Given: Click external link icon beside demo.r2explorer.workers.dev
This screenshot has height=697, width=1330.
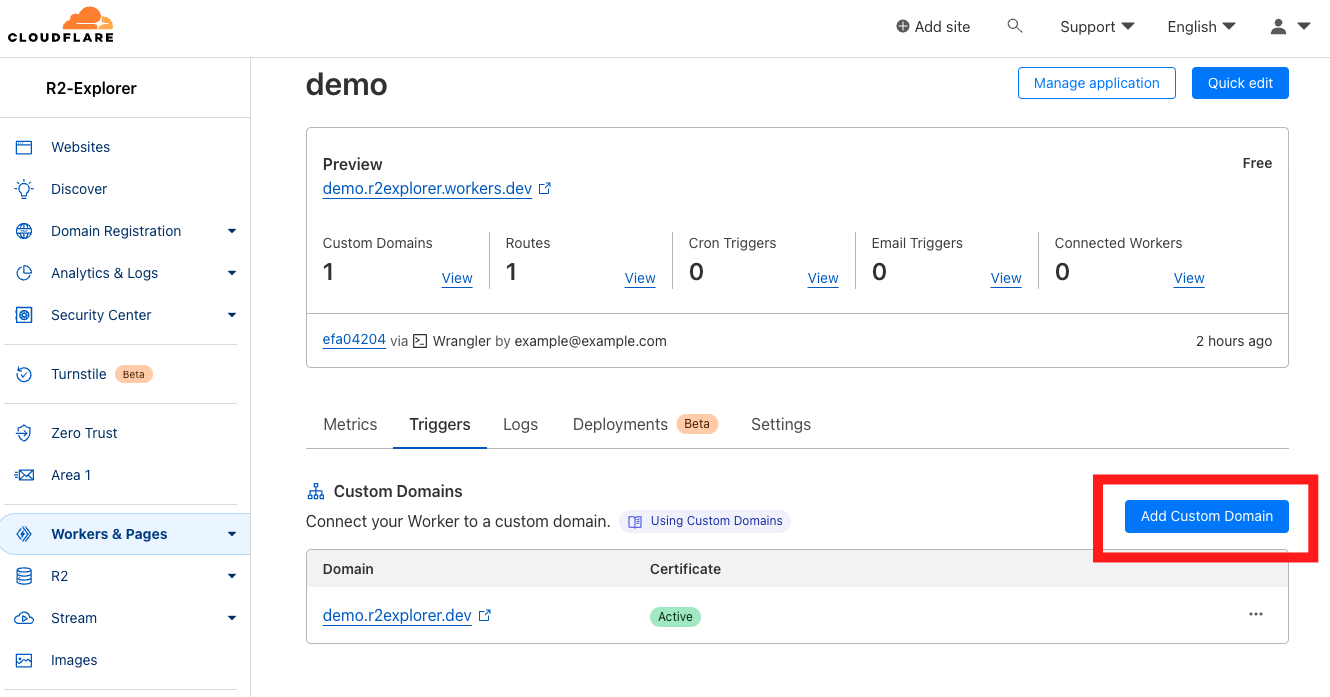Looking at the screenshot, I should pyautogui.click(x=545, y=188).
